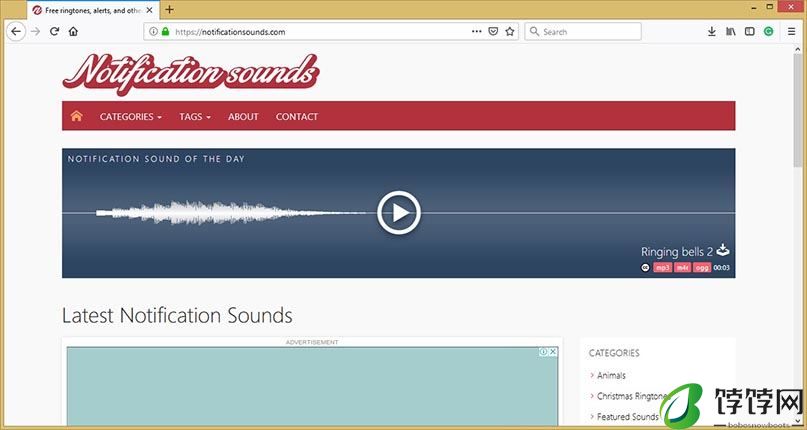Close the advertisement with X icon
Screen dimensions: 807x430
point(553,352)
